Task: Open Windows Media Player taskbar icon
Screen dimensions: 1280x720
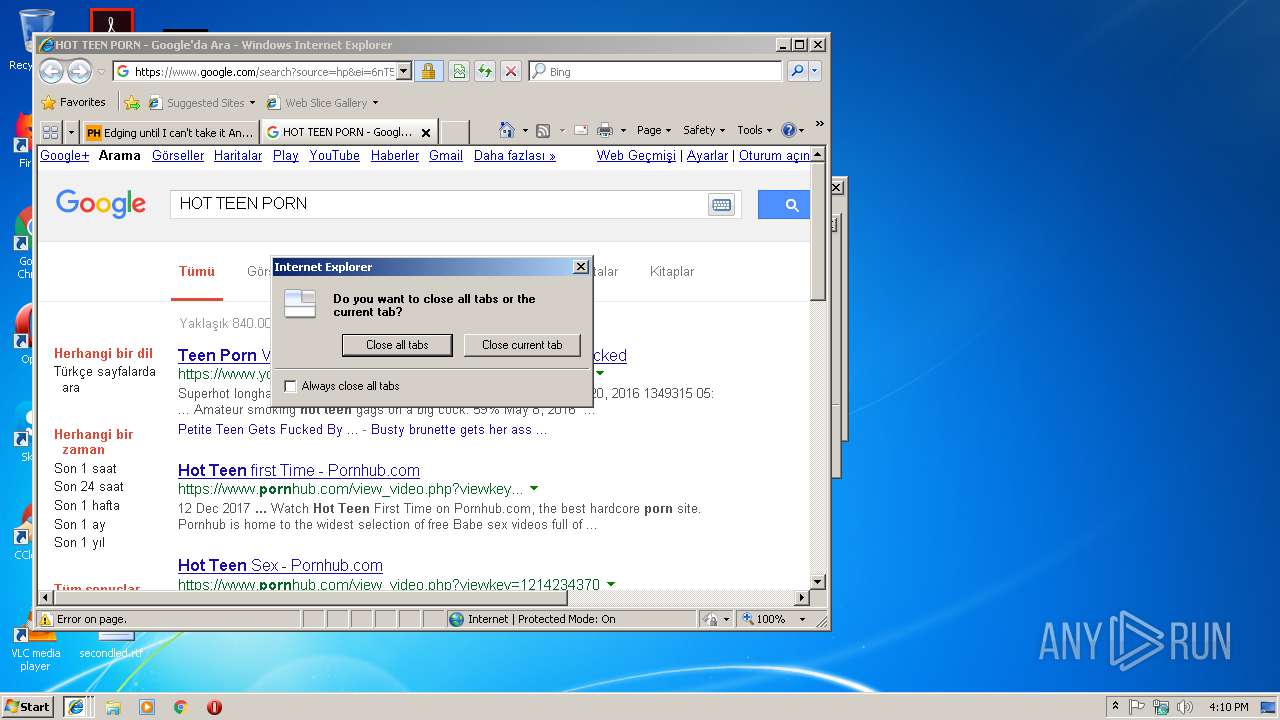Action: 147,707
